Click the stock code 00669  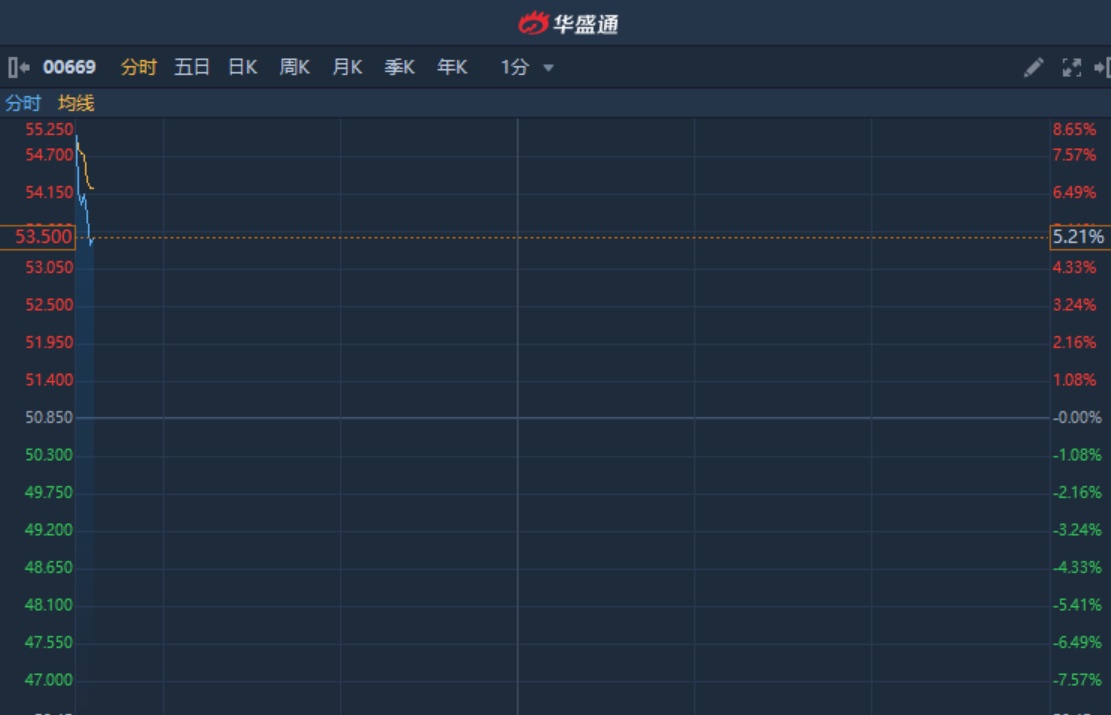click(x=69, y=67)
